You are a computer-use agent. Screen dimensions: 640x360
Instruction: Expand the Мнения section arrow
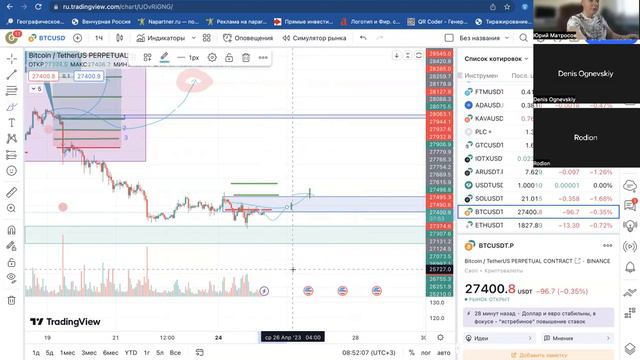tap(608, 338)
